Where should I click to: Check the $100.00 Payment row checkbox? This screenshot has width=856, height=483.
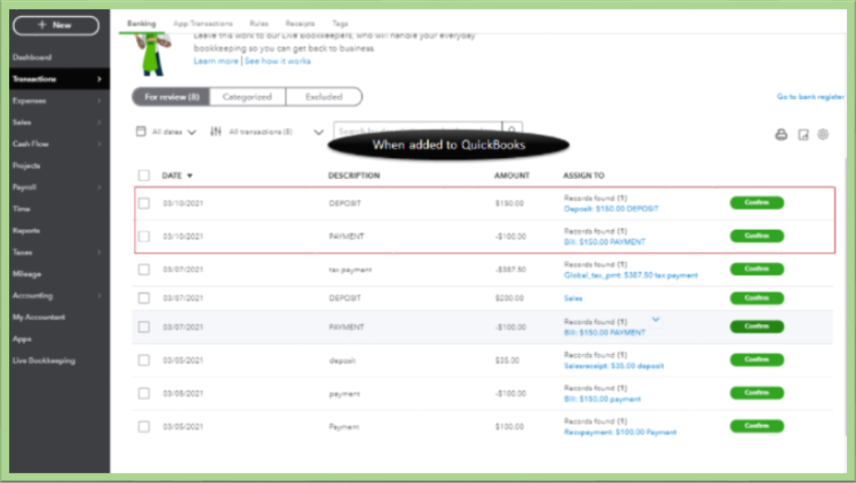(x=144, y=427)
